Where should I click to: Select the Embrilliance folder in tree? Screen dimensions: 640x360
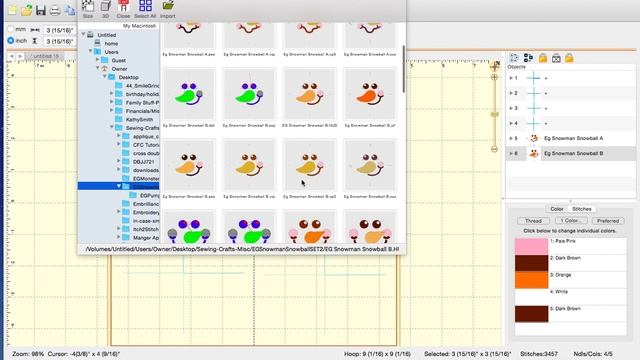(x=146, y=204)
